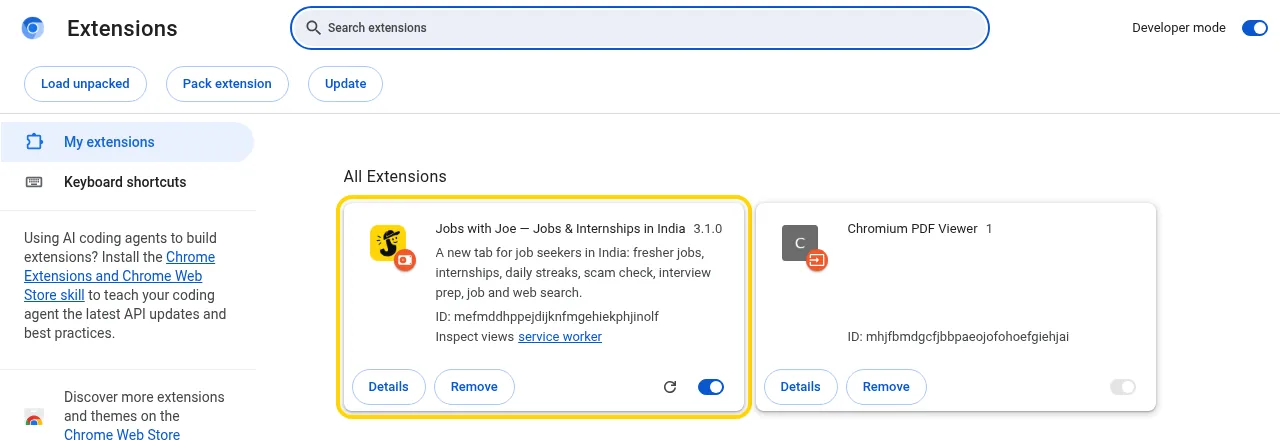The height and width of the screenshot is (440, 1280).
Task: Click the Jobs with Joe extension icon
Action: tap(387, 243)
